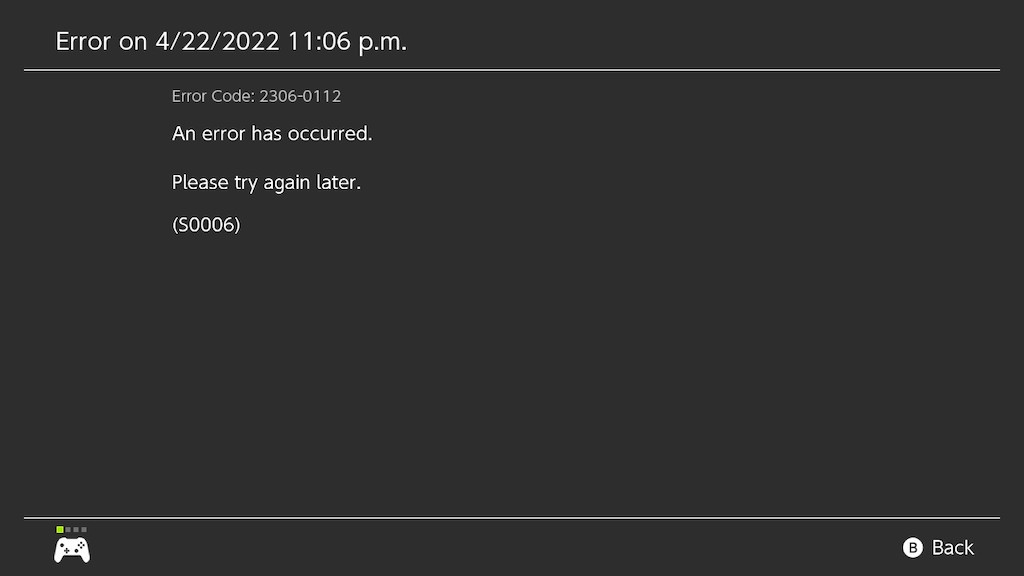1024x576 pixels.
Task: Click the word 'Error' in the title
Action: [x=84, y=42]
